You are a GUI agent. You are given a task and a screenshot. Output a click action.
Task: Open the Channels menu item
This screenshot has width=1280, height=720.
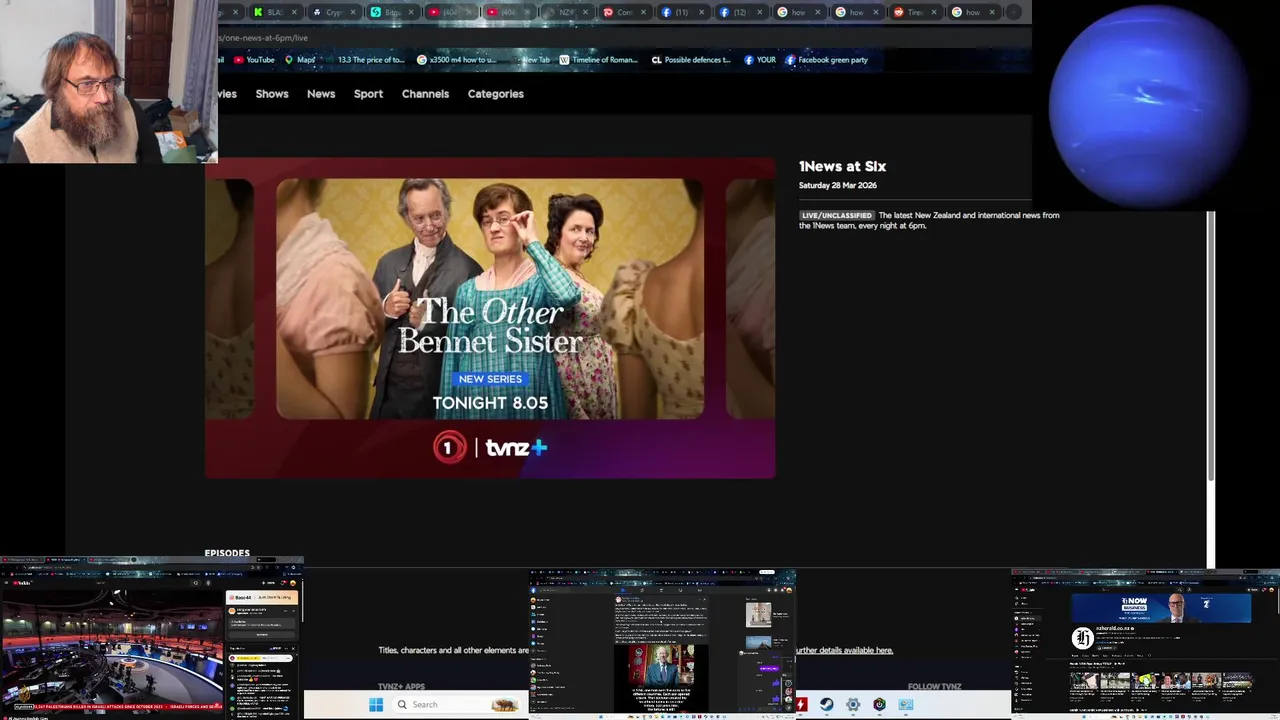pyautogui.click(x=425, y=94)
